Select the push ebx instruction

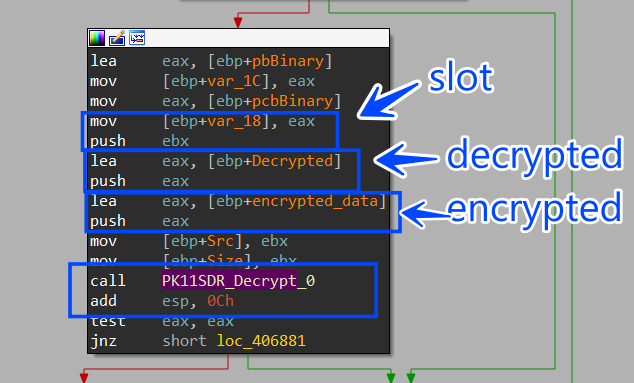[x=139, y=141]
